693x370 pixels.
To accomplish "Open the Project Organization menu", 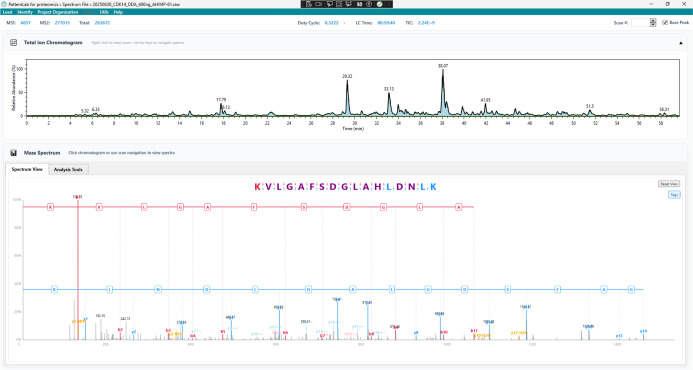I will pyautogui.click(x=57, y=12).
